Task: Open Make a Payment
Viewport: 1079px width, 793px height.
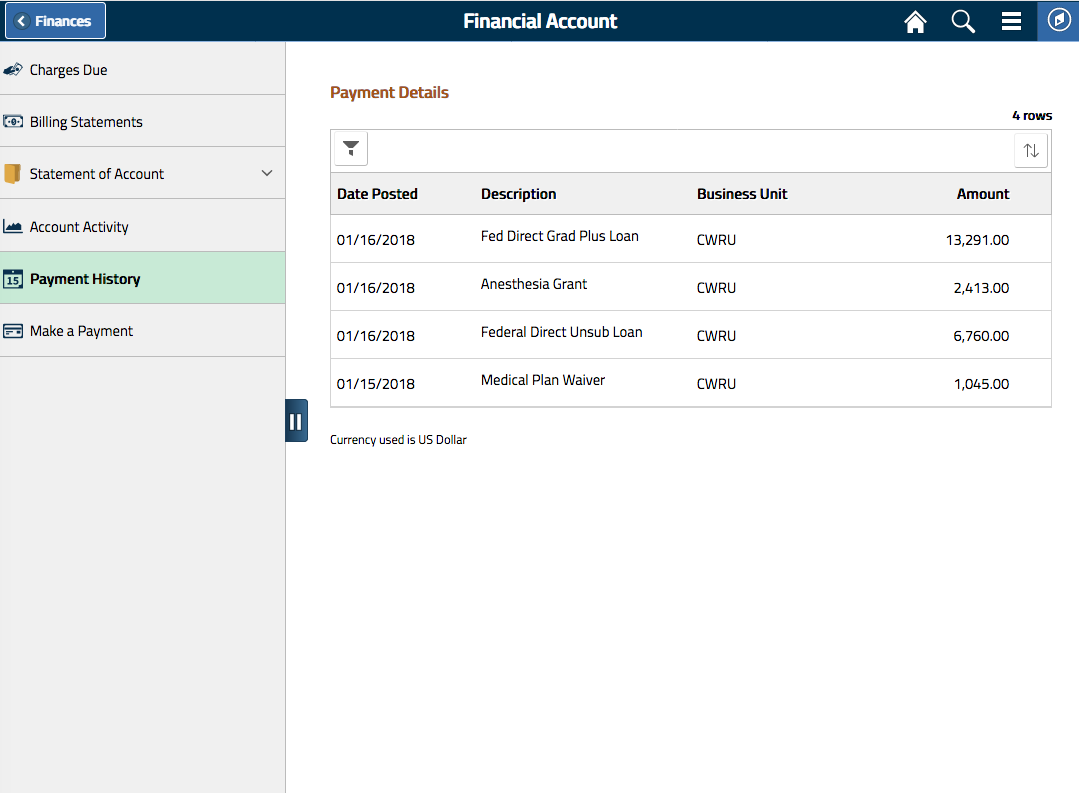Action: pos(142,331)
